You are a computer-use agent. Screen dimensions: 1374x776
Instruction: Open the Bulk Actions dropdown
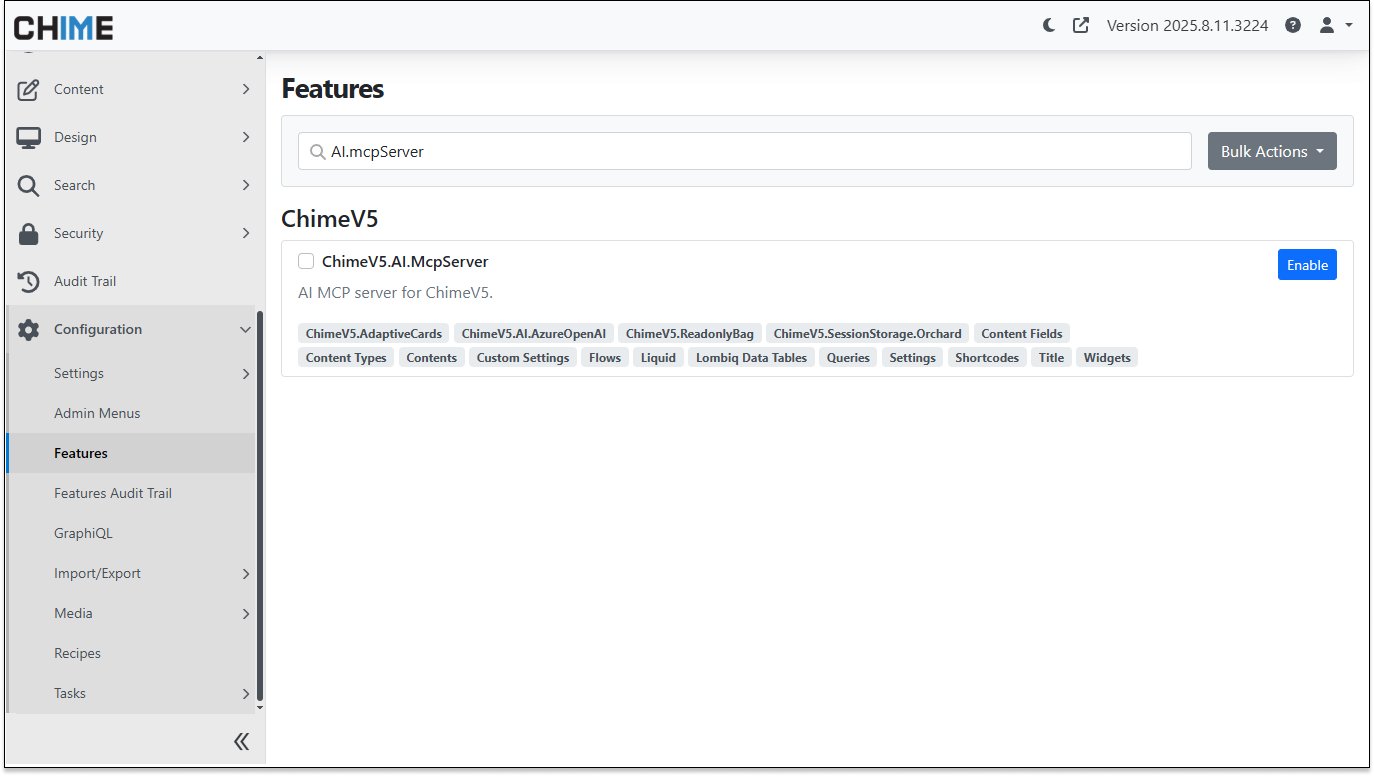point(1272,151)
